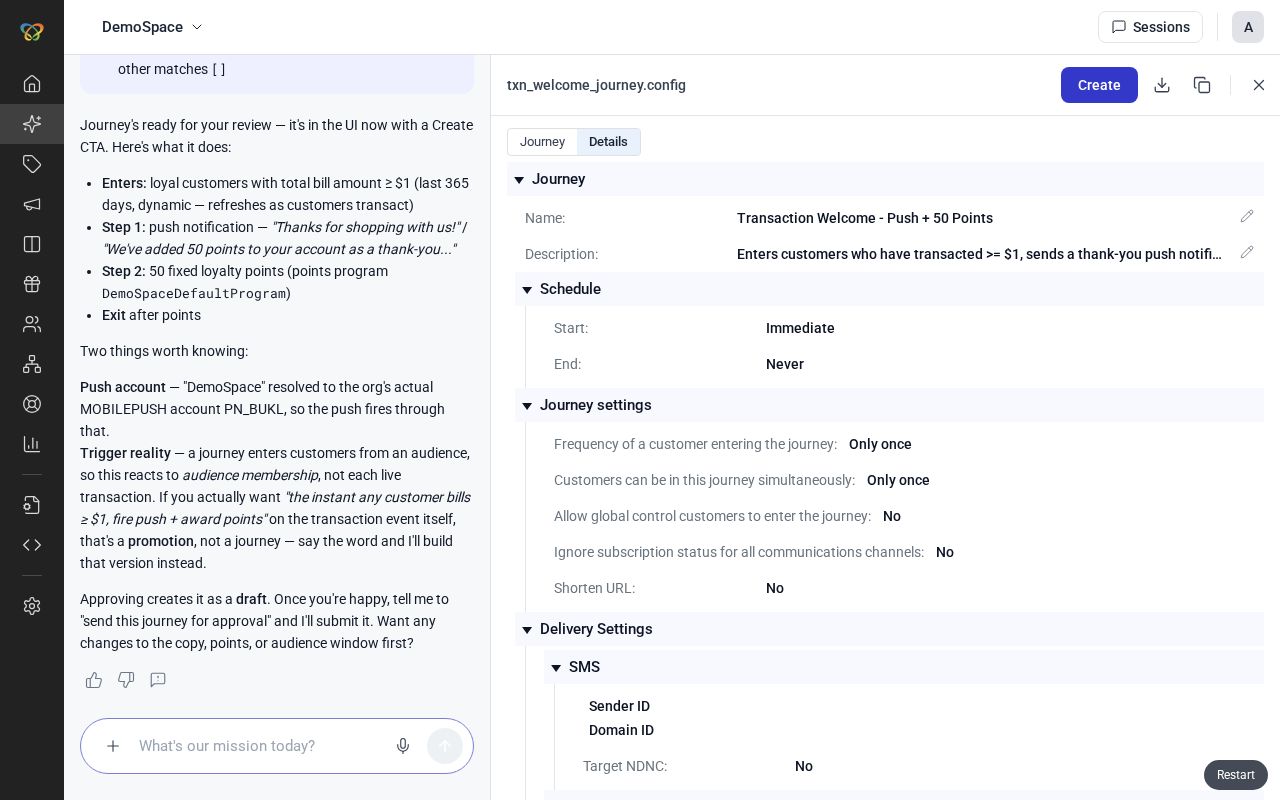
Task: Click 'No' value for Target NDNC
Action: pyautogui.click(x=804, y=766)
